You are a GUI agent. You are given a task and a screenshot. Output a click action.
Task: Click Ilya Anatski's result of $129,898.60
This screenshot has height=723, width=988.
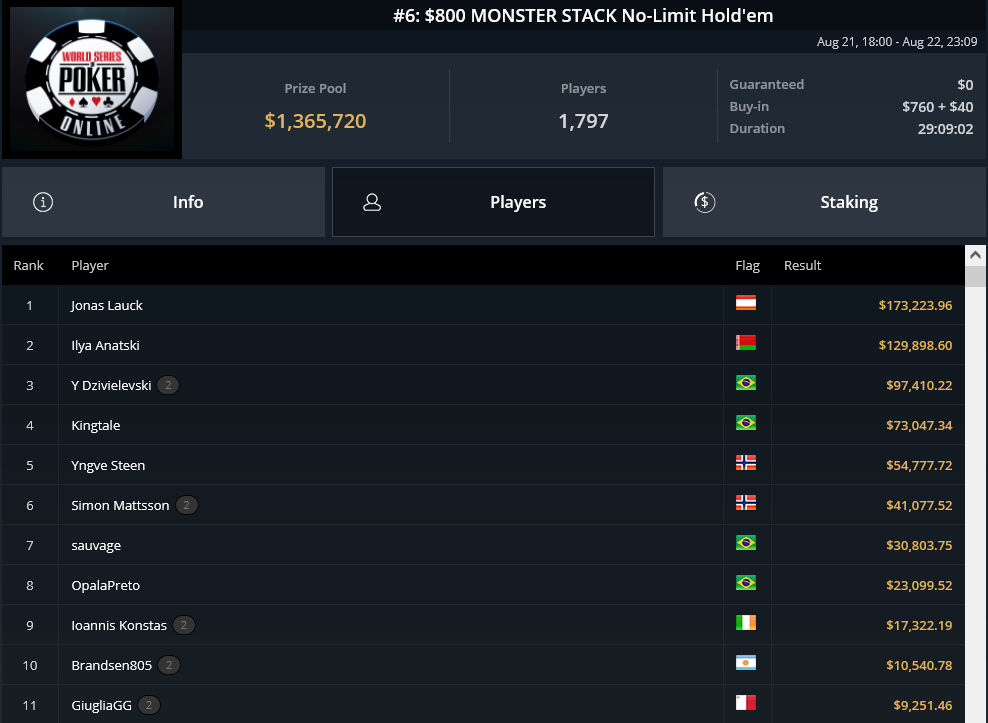pos(917,344)
